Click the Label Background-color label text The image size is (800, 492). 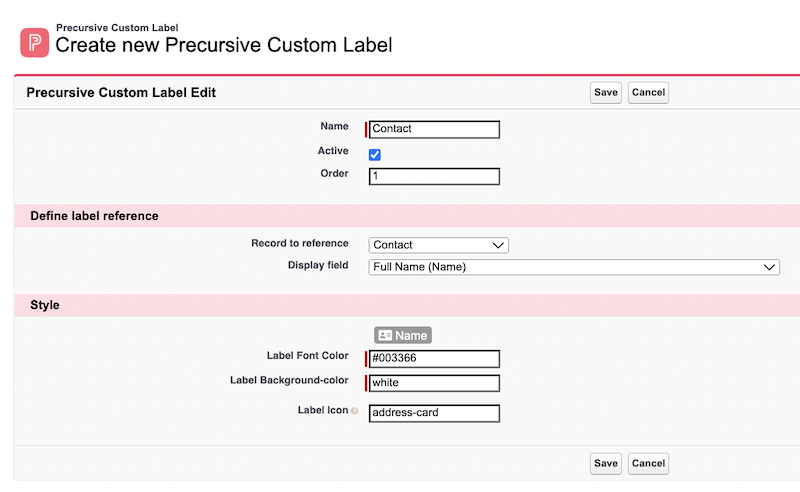(289, 380)
